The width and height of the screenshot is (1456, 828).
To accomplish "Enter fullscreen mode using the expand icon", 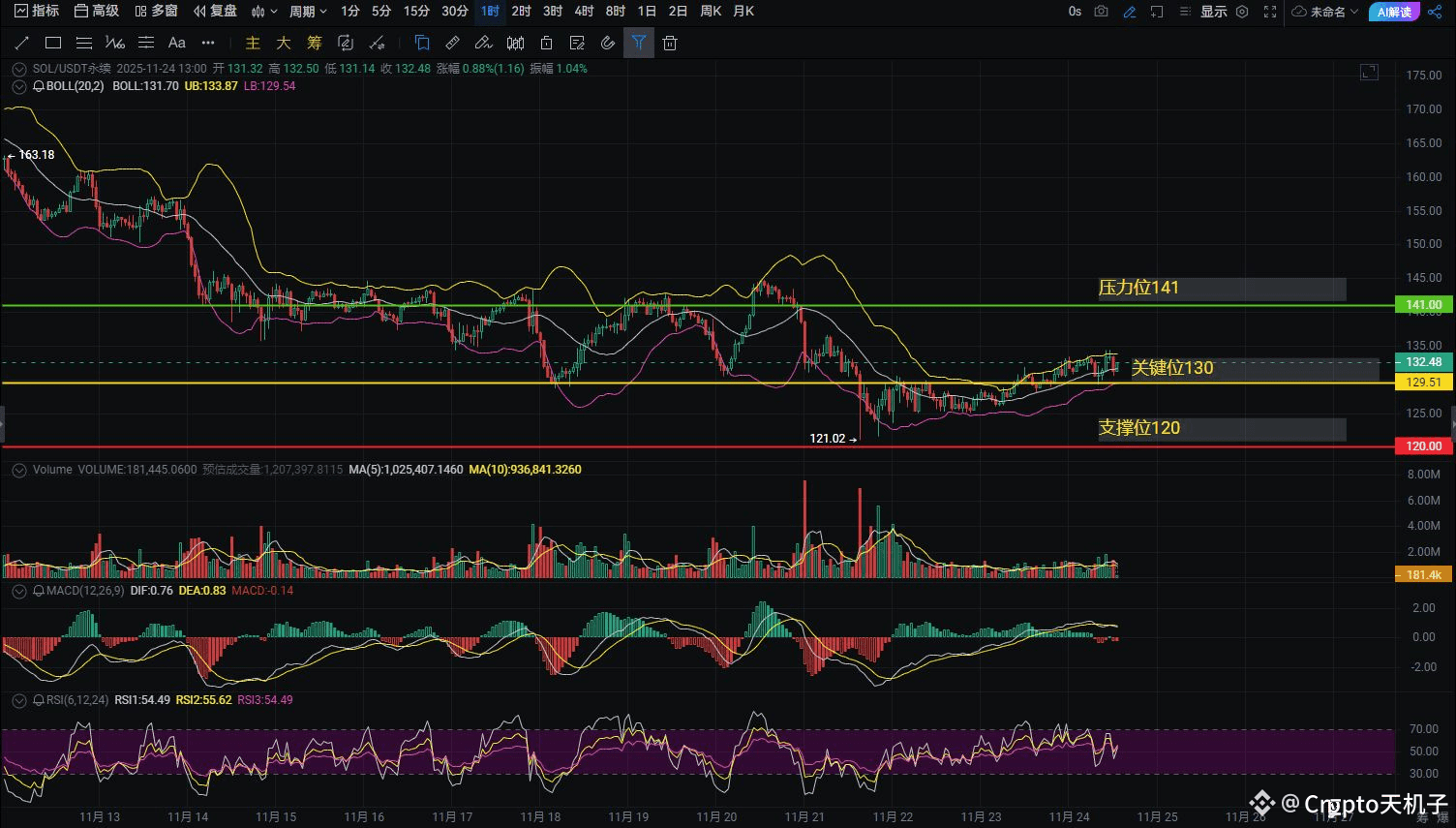I will 1270,12.
